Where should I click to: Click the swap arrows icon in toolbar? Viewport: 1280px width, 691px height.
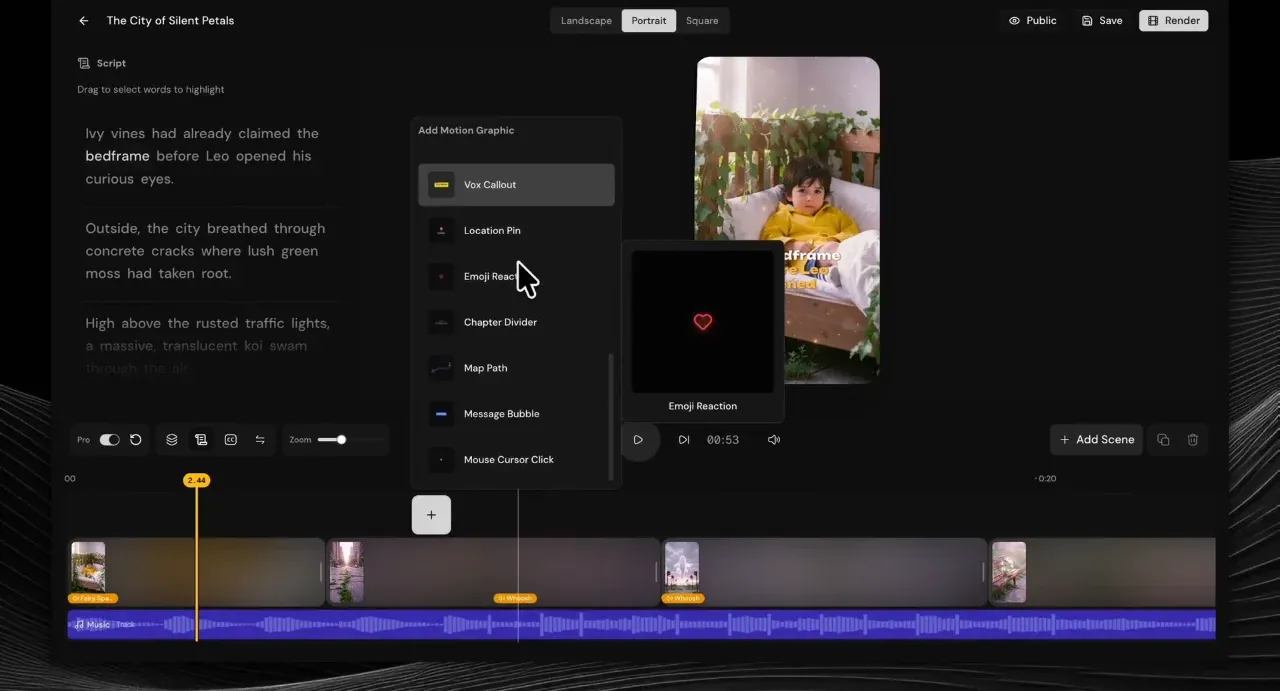(x=260, y=439)
